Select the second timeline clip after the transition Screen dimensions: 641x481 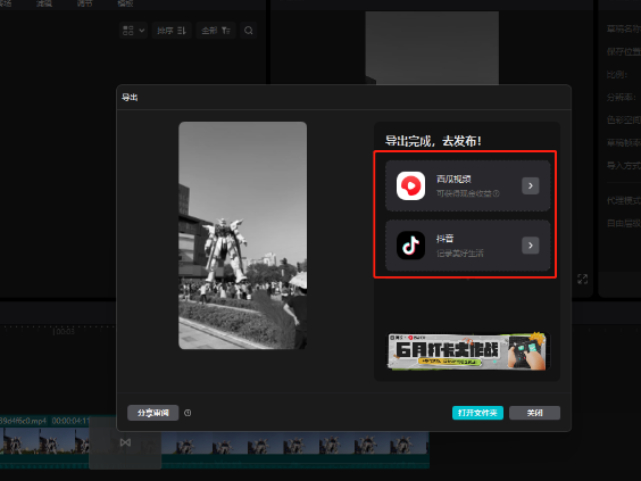[x=295, y=449]
